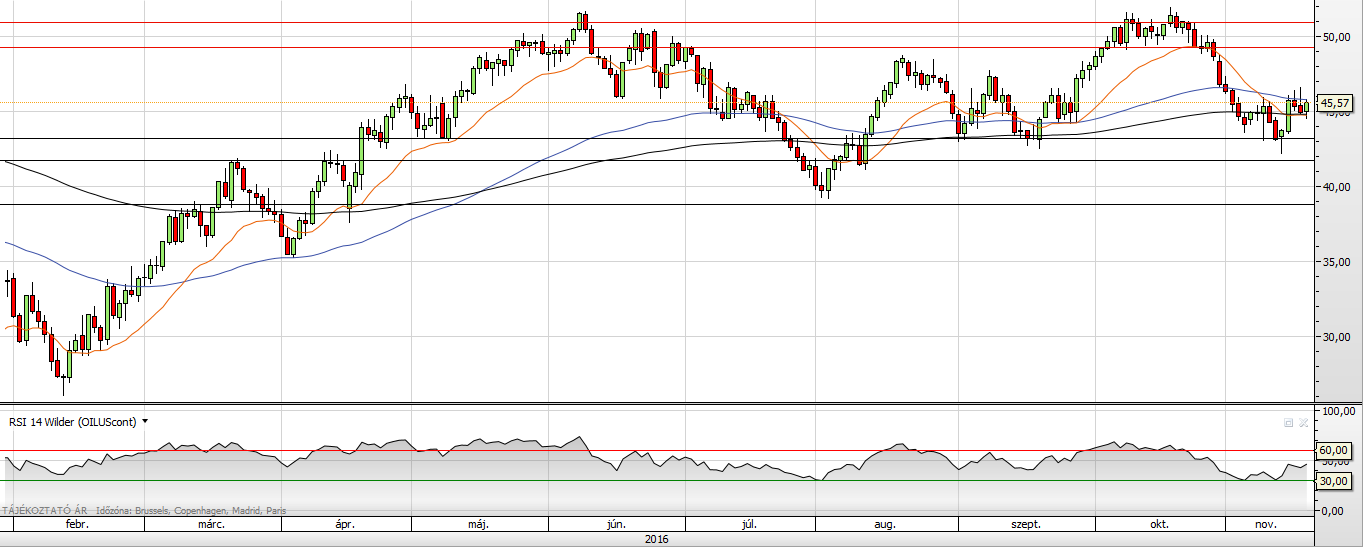Screen dimensions: 1363x547
Task: Click the szept. month on time axis
Action: (1026, 524)
